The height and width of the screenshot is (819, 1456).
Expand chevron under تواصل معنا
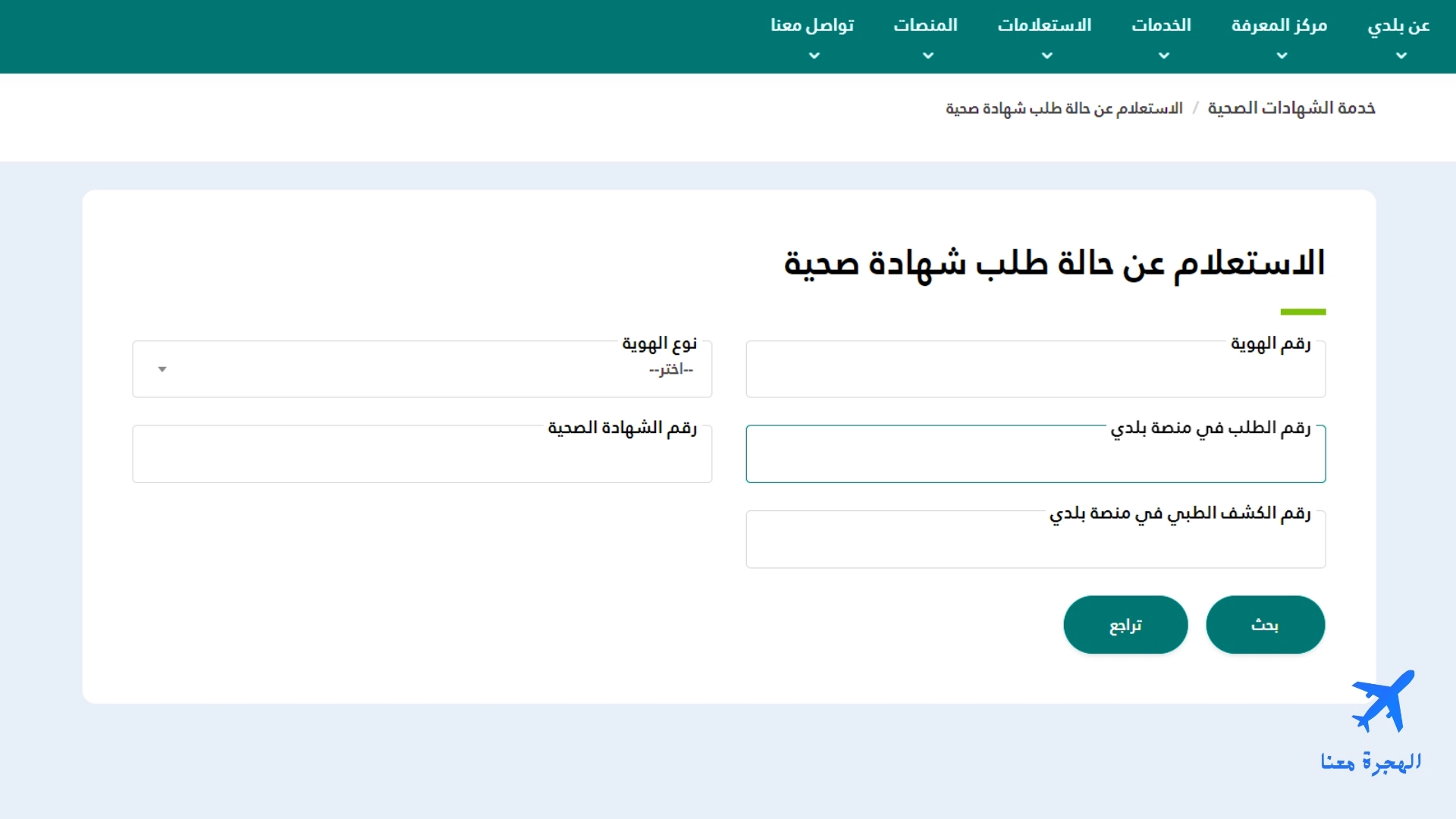(814, 55)
